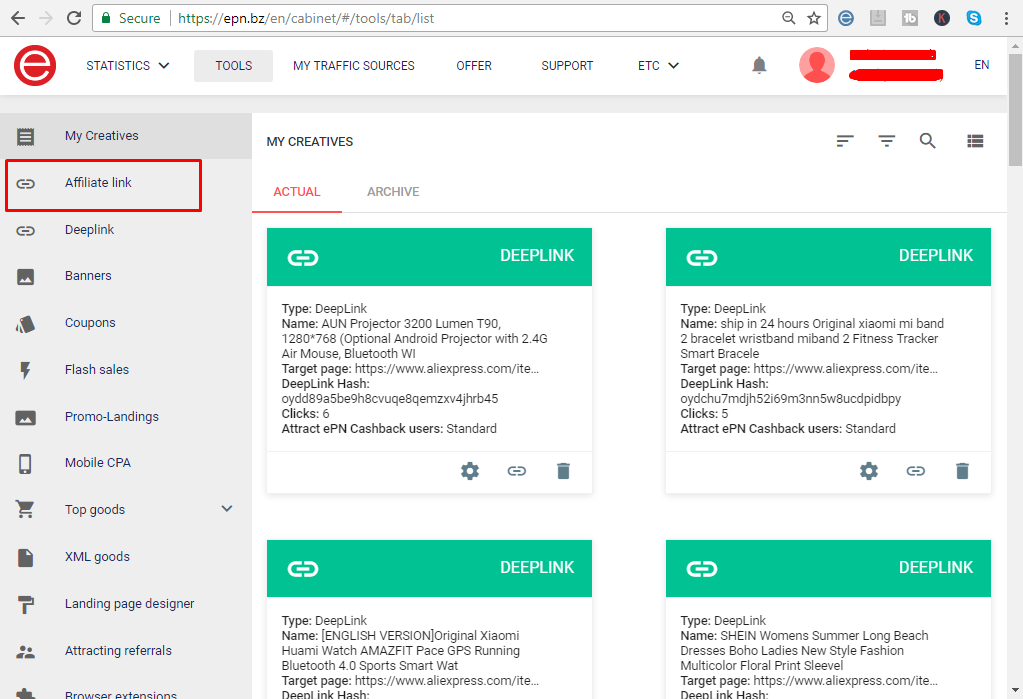Click the Flash sales lightning icon
Viewport: 1023px width, 699px height.
25,370
